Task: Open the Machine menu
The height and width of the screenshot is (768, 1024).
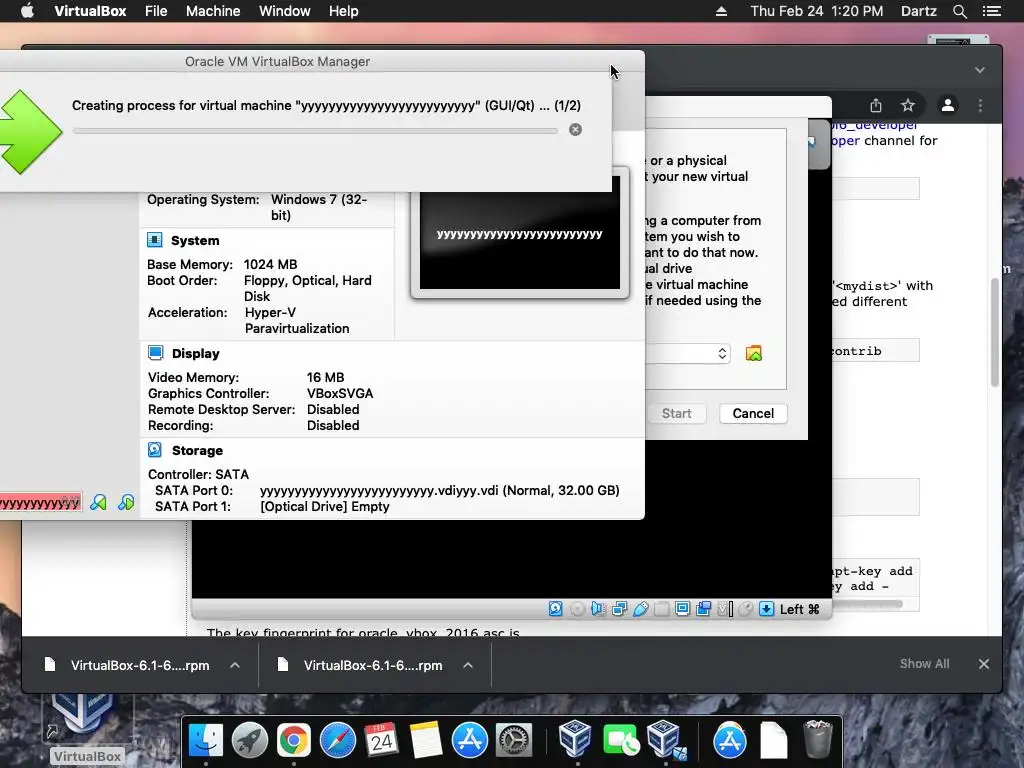Action: point(213,11)
